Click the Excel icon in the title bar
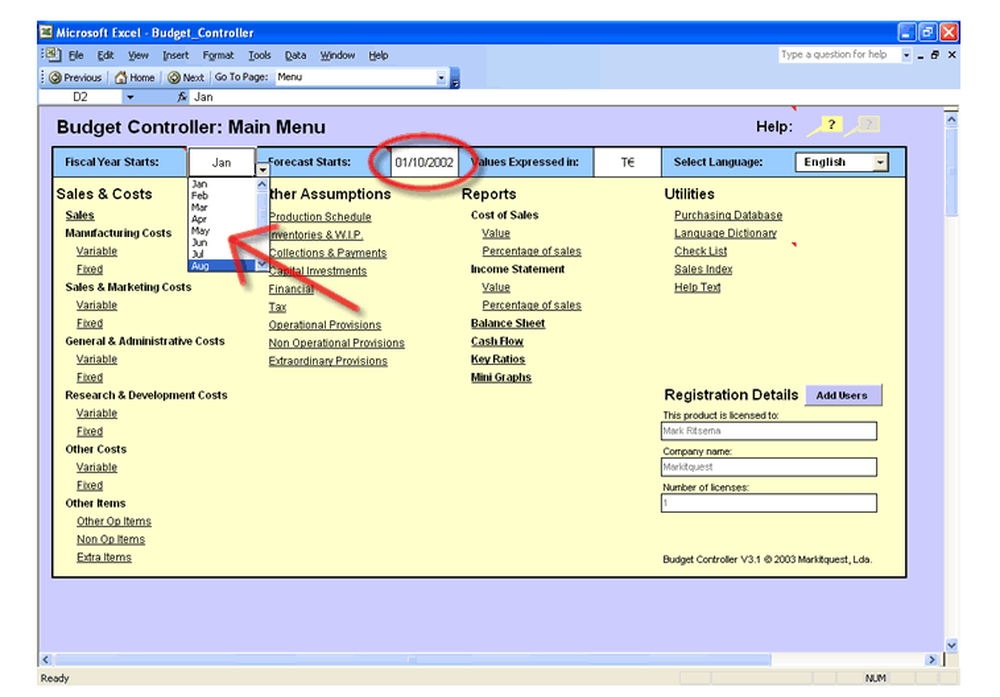 click(46, 32)
